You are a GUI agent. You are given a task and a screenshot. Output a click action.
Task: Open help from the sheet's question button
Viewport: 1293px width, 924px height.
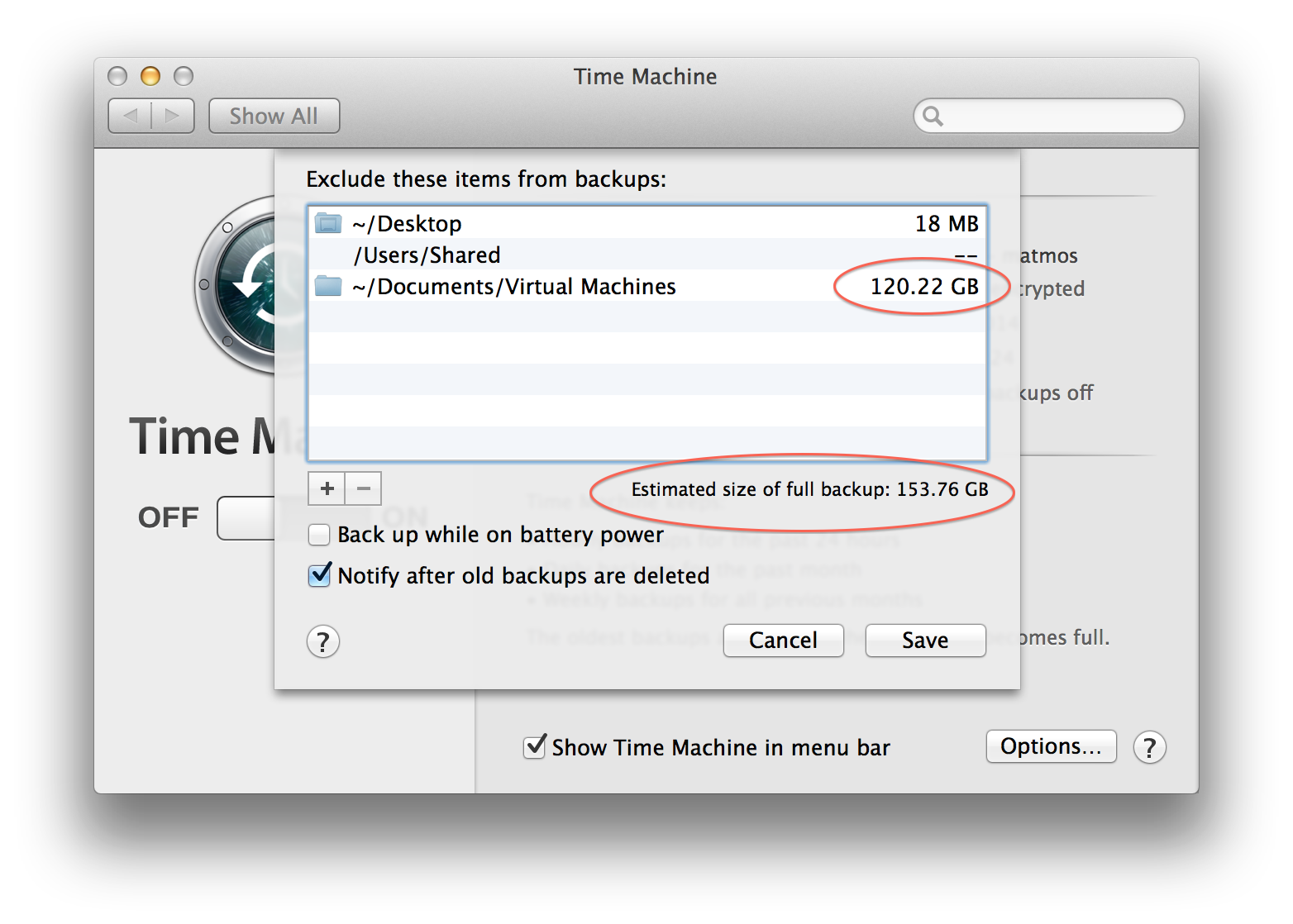coord(323,641)
